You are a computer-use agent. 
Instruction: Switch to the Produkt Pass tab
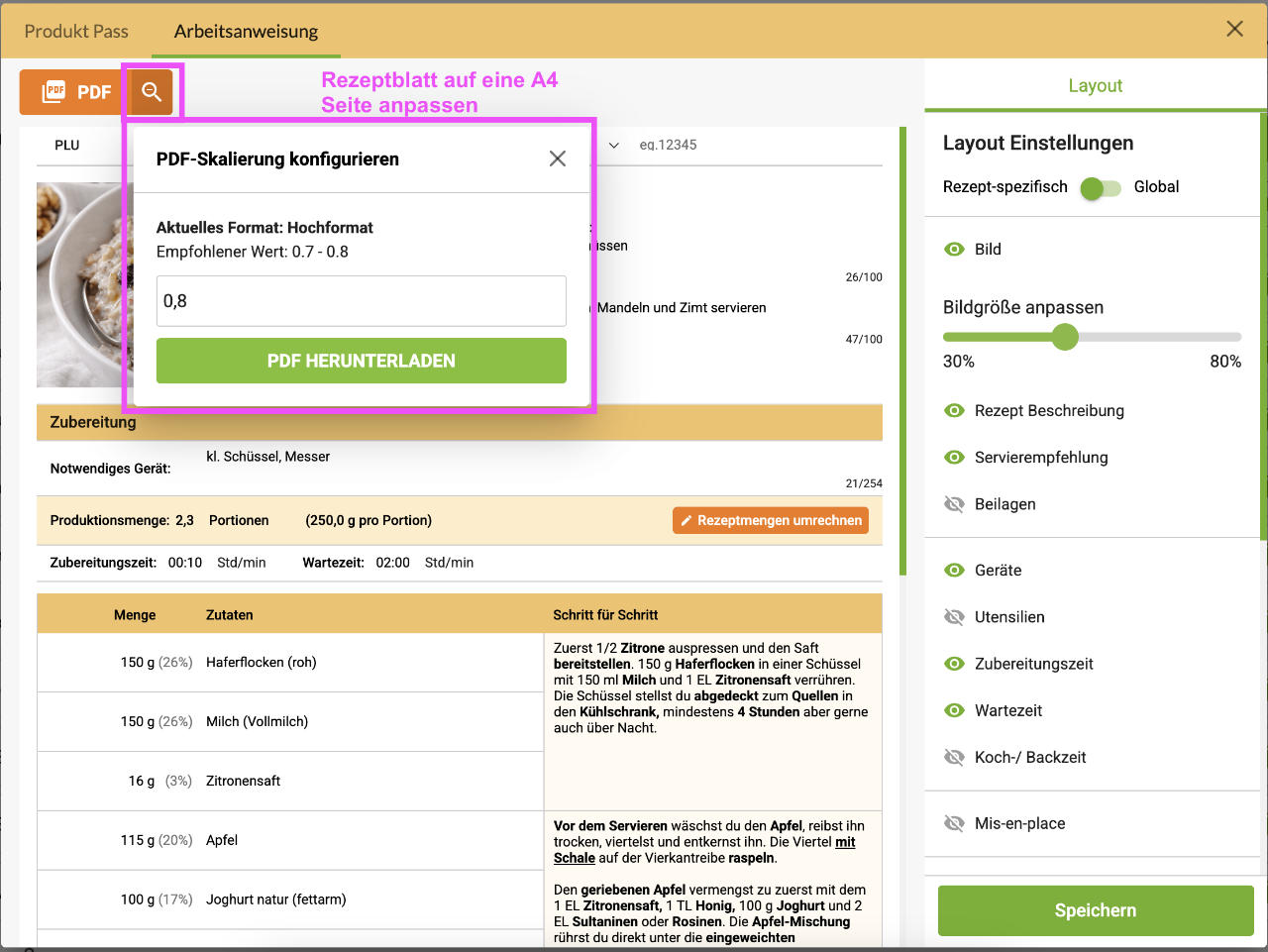76,32
